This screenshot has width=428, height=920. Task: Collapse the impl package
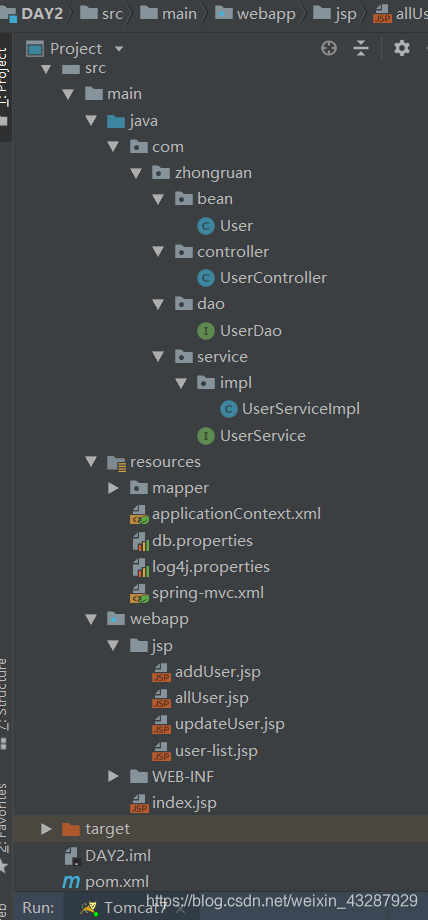[x=181, y=383]
